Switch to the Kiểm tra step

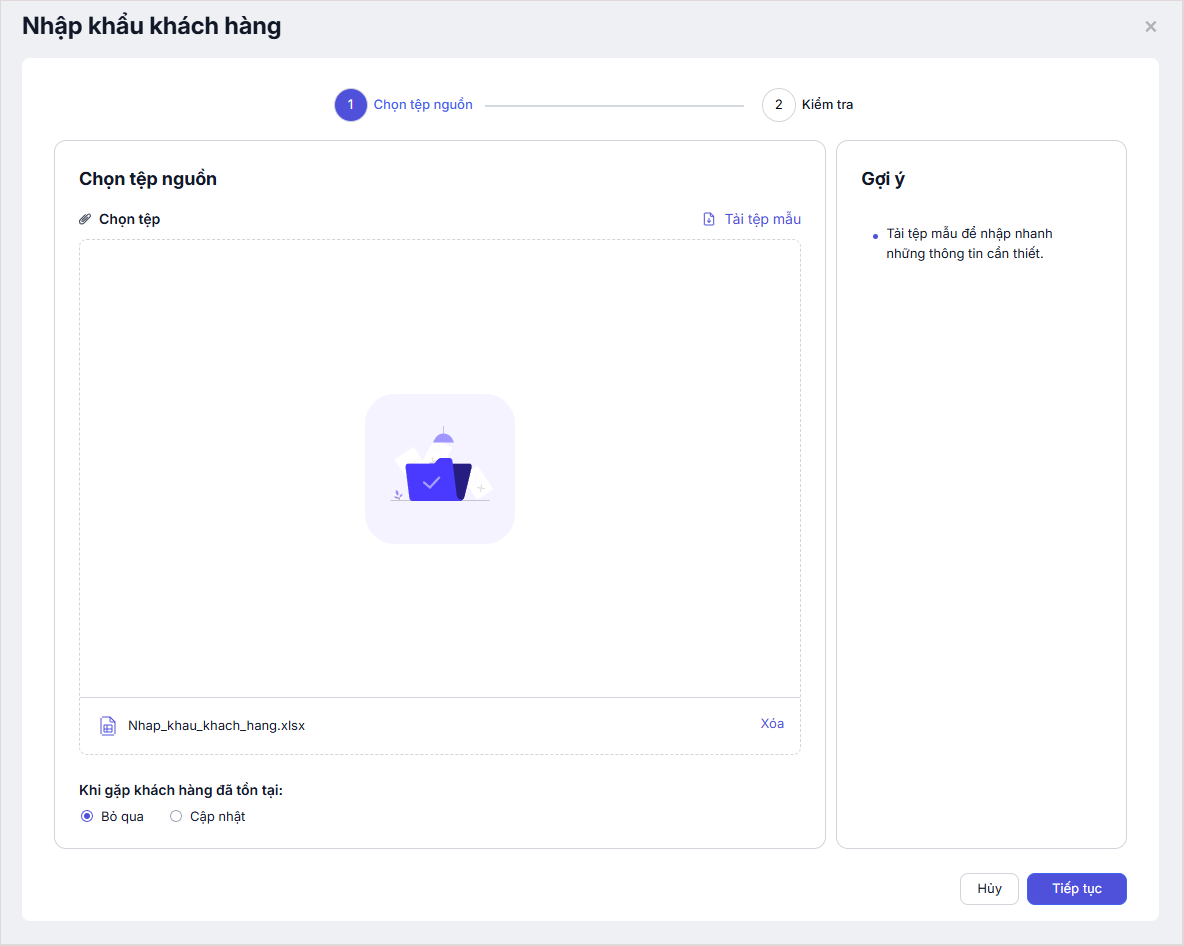[827, 105]
